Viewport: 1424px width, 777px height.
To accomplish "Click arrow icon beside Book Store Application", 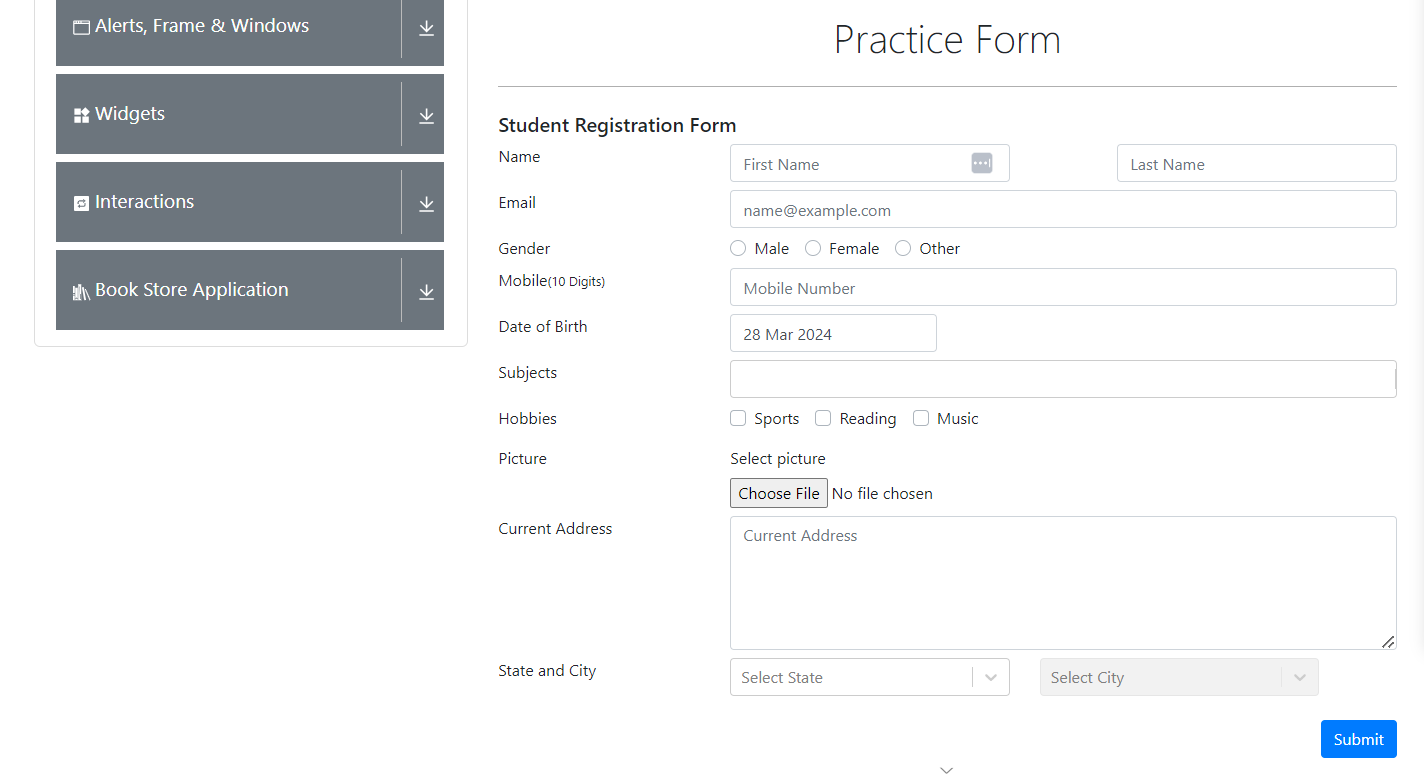I will tap(426, 292).
